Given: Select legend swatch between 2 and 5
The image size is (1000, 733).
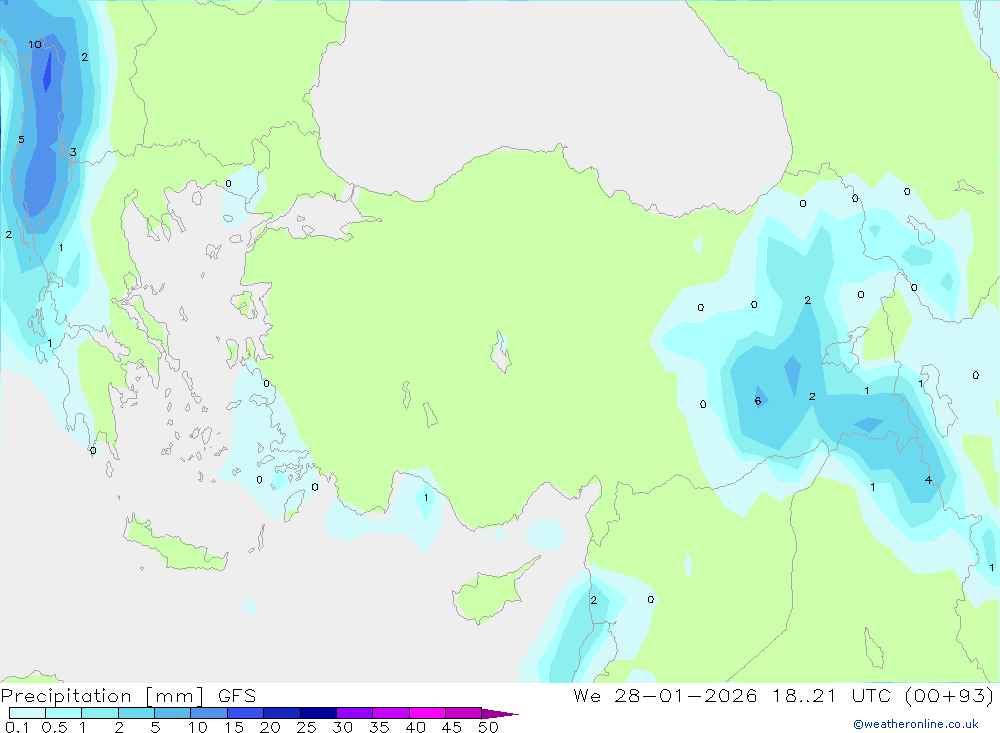Looking at the screenshot, I should tap(136, 713).
